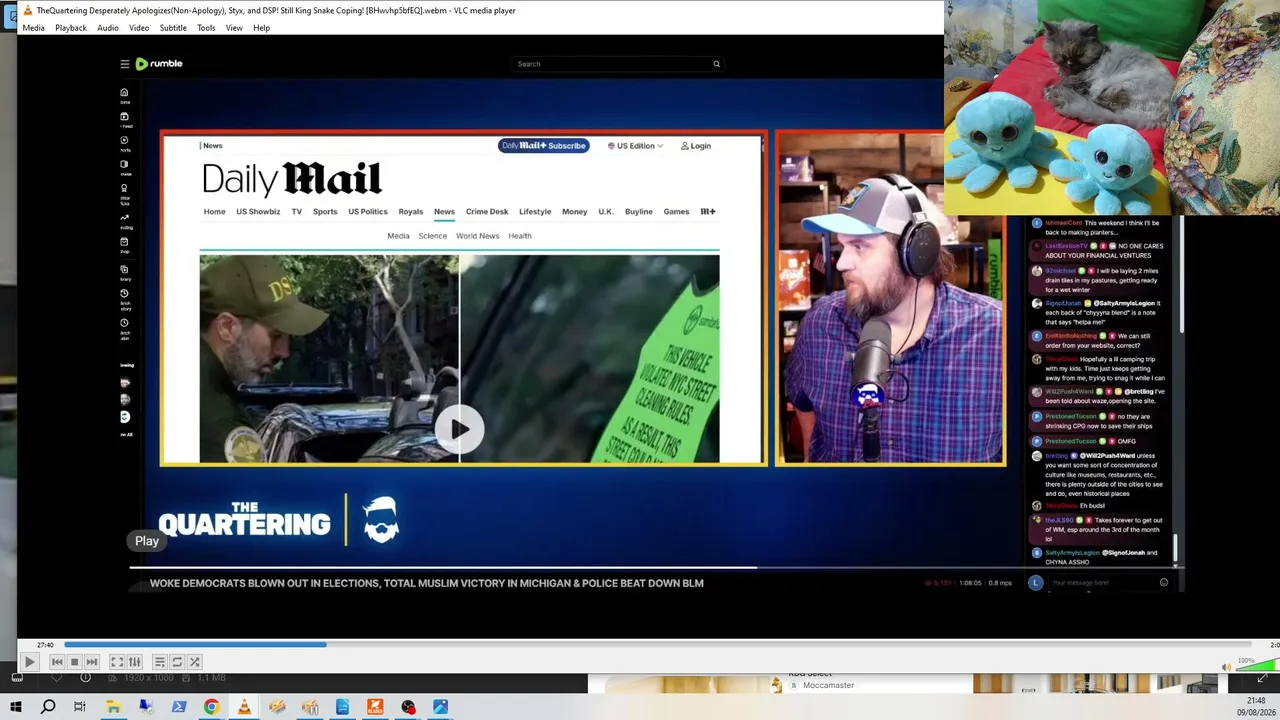1280x720 pixels.
Task: Open the US Showbiz tab on Daily Mail
Action: (x=258, y=212)
